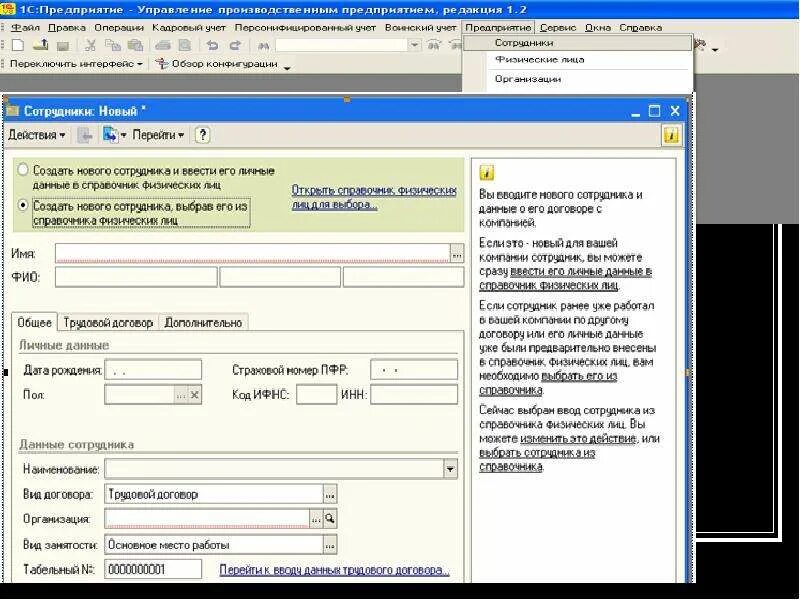Click the Open file icon in main toolbar
This screenshot has height=600, width=800.
(41, 45)
